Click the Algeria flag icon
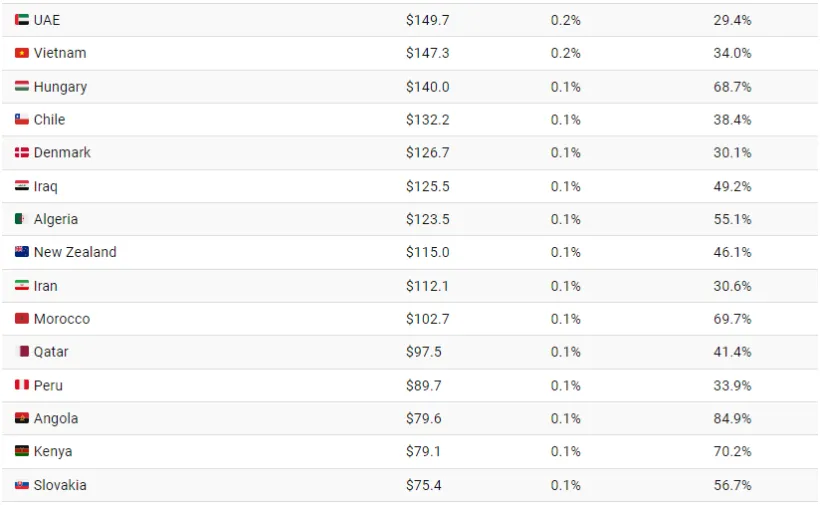The width and height of the screenshot is (820, 505). tap(21, 219)
